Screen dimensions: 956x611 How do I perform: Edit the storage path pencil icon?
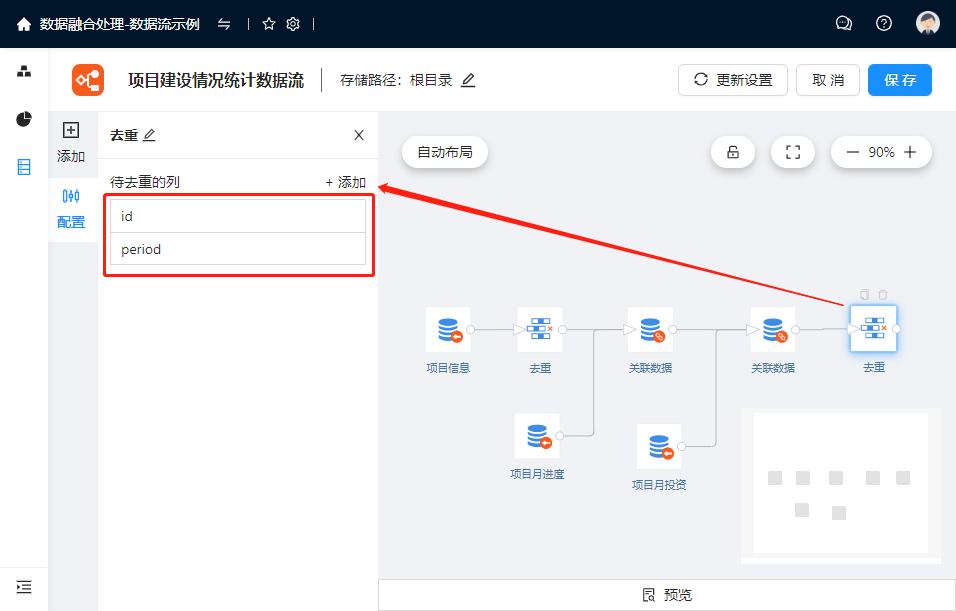(x=468, y=80)
